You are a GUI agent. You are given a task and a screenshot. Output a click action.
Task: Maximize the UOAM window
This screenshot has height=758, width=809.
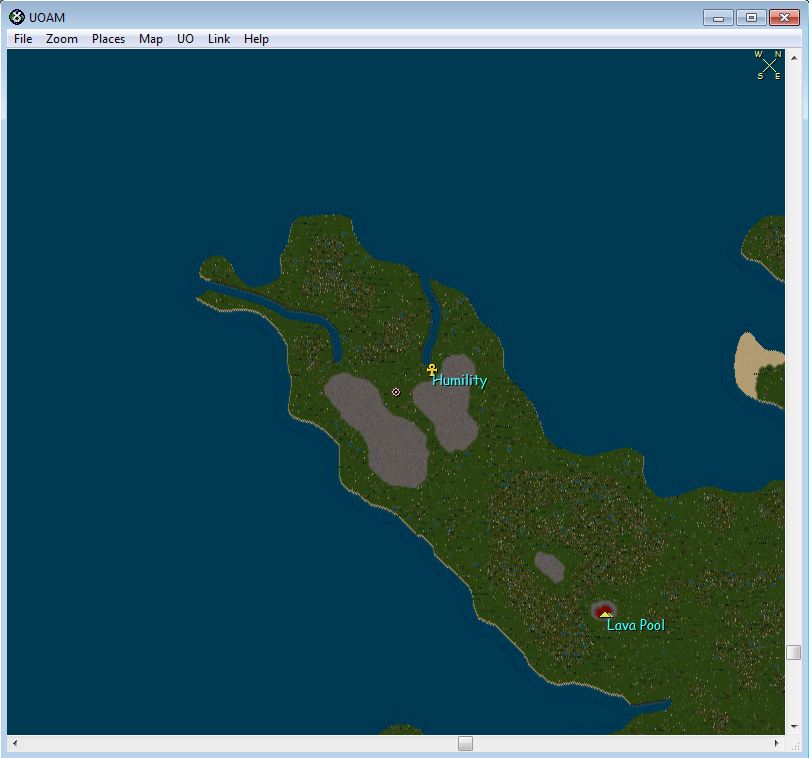(751, 17)
